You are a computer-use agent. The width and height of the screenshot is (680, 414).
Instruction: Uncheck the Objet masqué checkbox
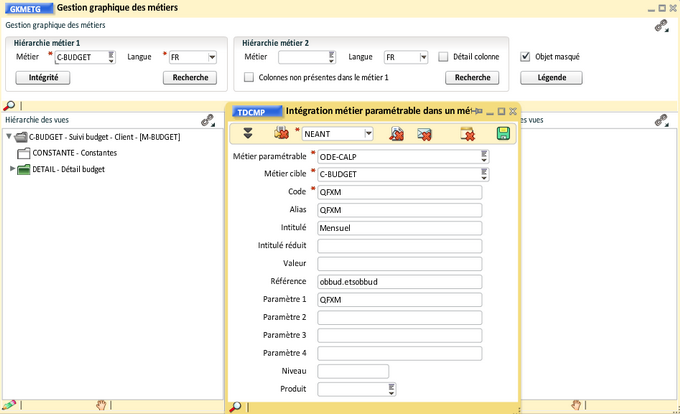tap(525, 57)
